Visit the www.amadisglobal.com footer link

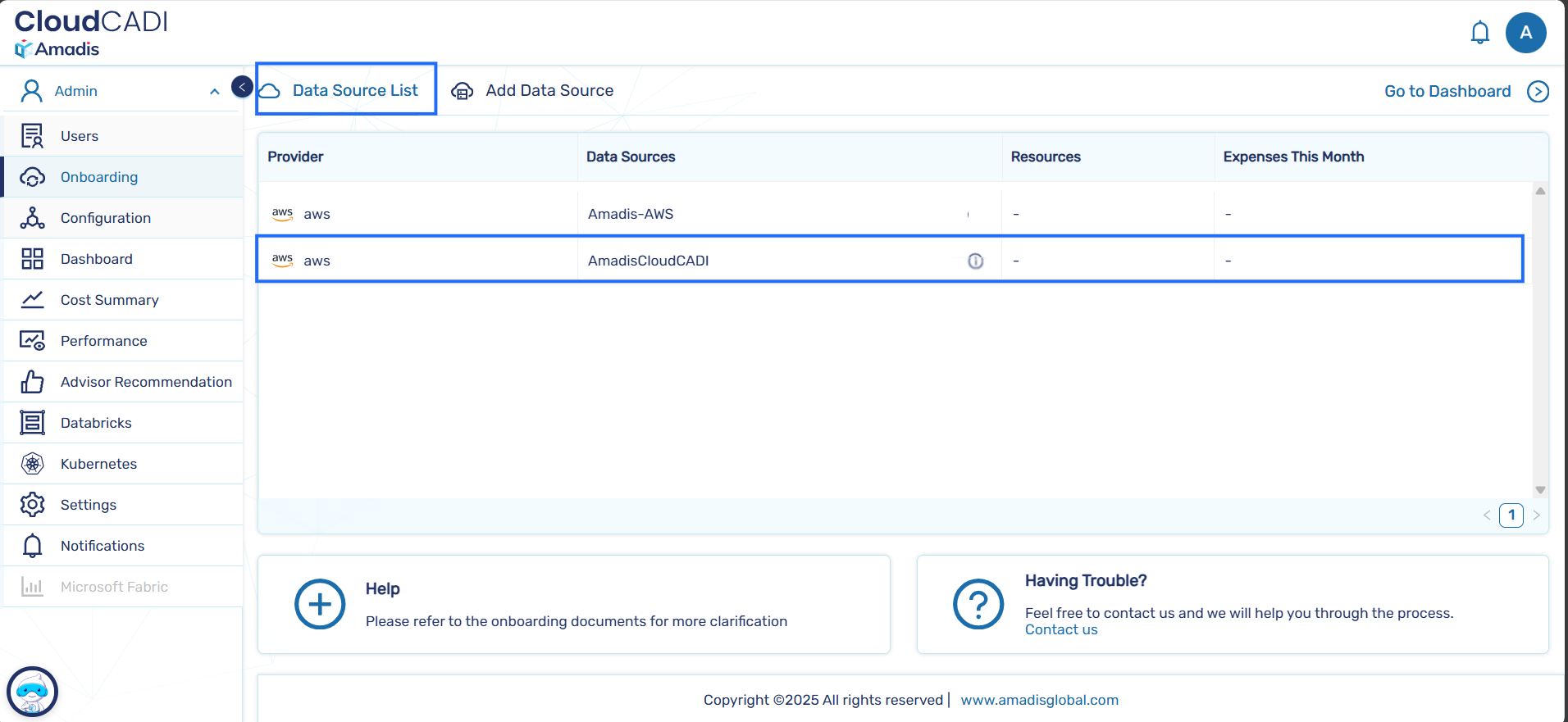tap(1039, 700)
